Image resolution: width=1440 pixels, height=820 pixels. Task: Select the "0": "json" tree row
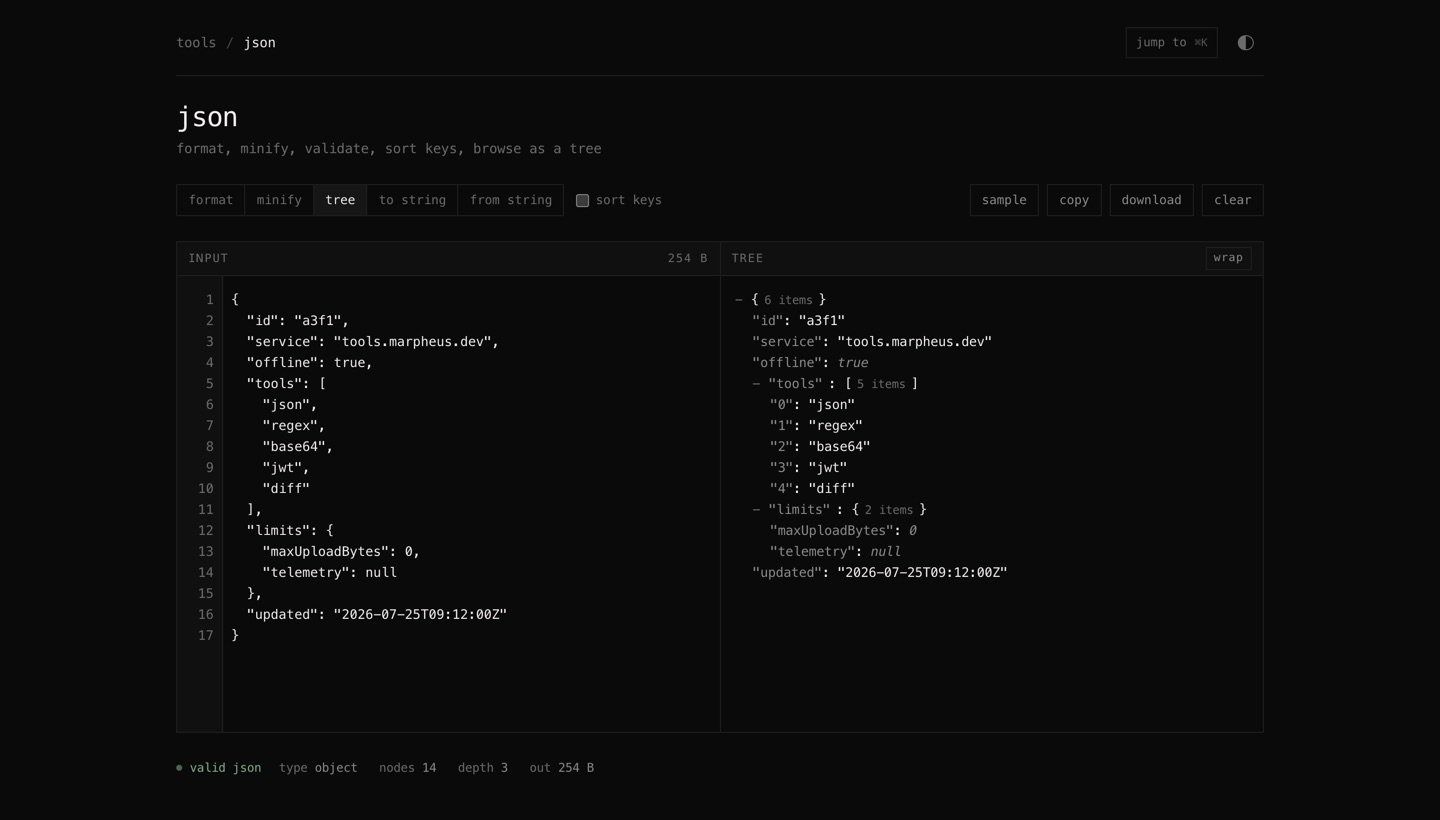click(x=812, y=405)
